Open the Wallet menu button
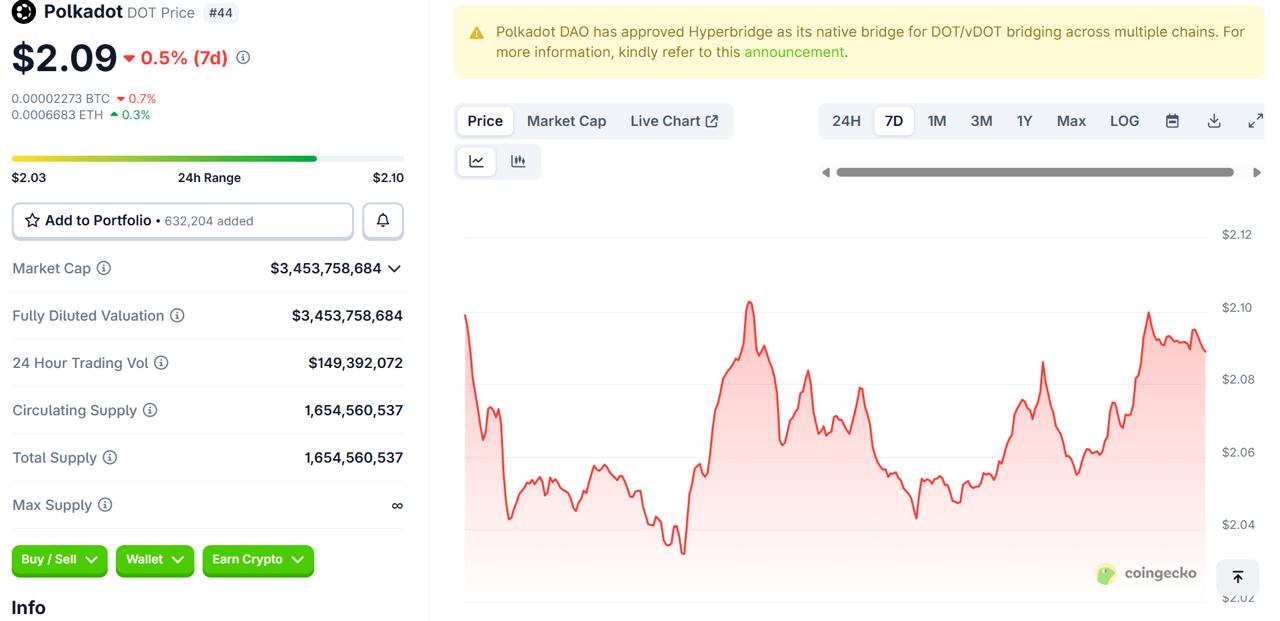1280x621 pixels. pyautogui.click(x=154, y=561)
